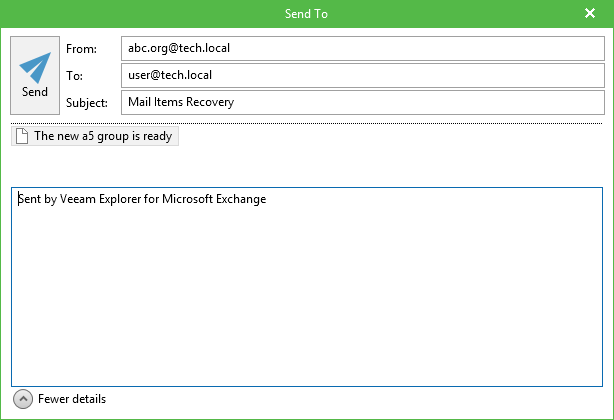Click the "Fewer details" text
The image size is (614, 420).
(72, 399)
